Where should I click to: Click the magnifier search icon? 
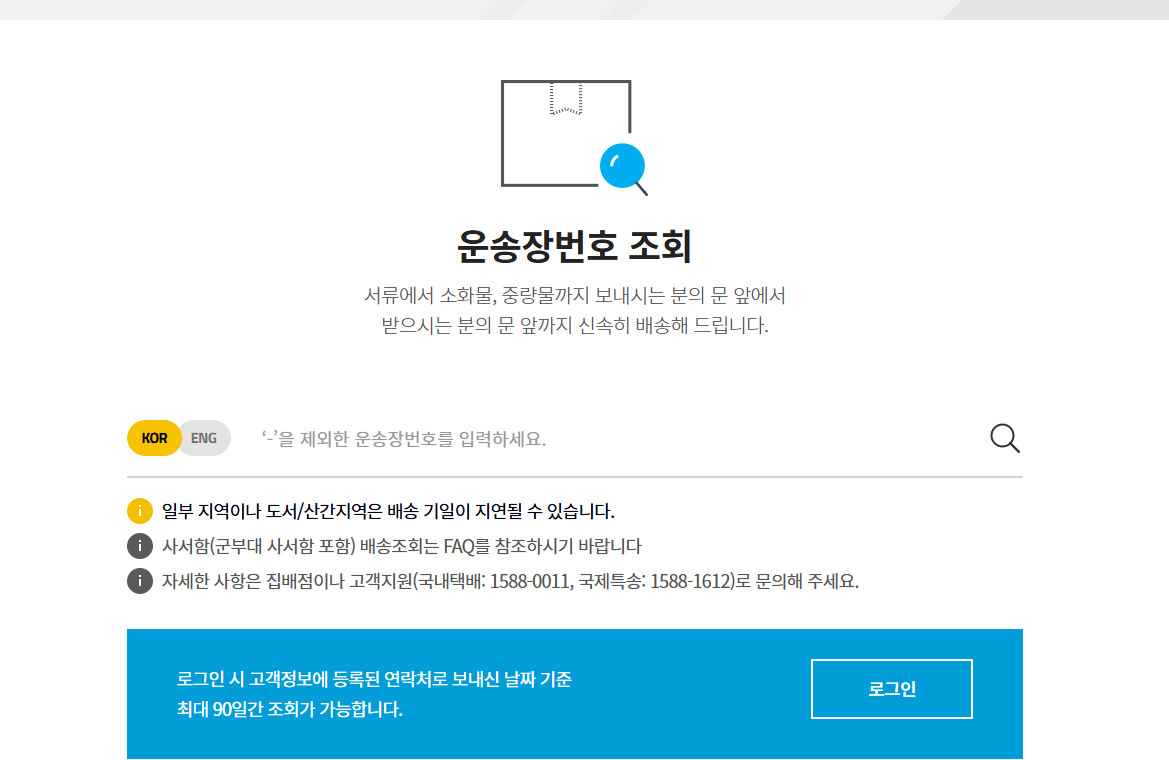tap(1004, 439)
